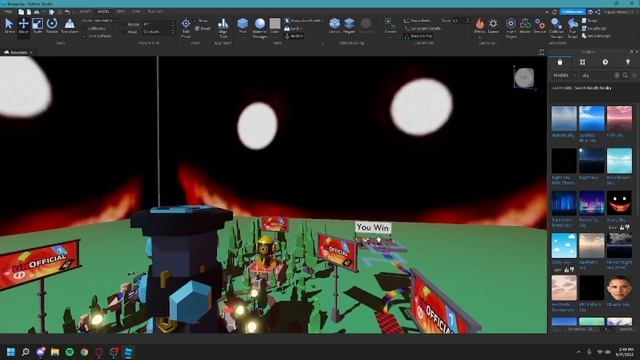
Task: Open the Models category dropdown in Toolbox
Action: (564, 75)
